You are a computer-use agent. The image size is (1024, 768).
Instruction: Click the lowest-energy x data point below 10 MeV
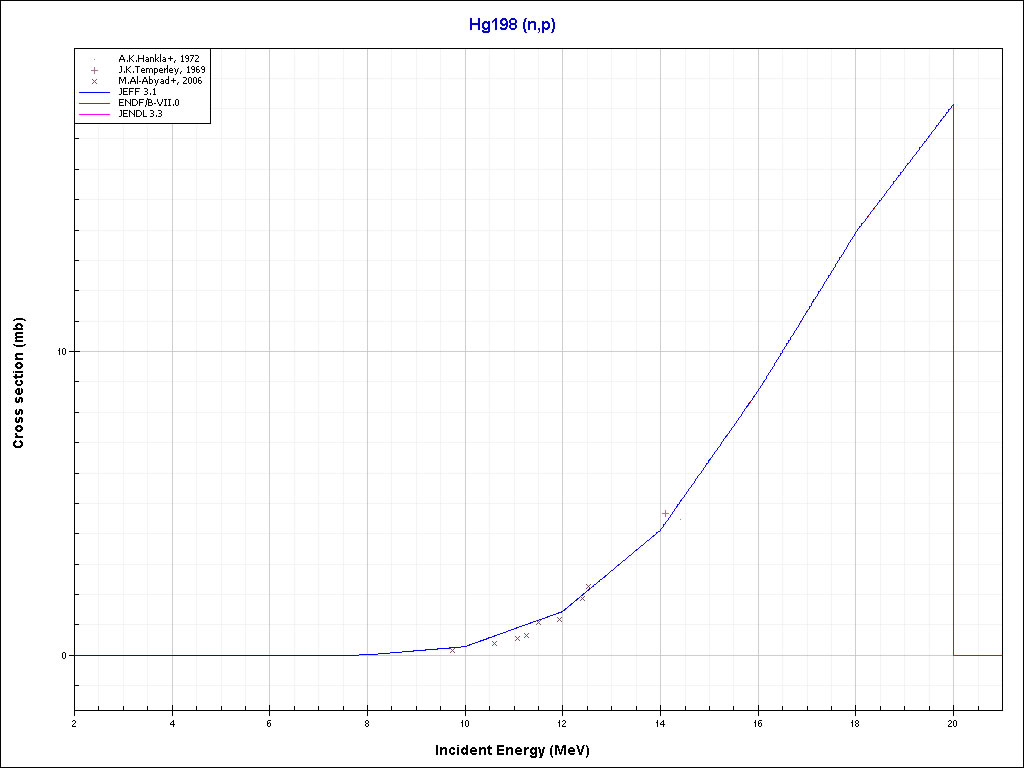coord(452,650)
